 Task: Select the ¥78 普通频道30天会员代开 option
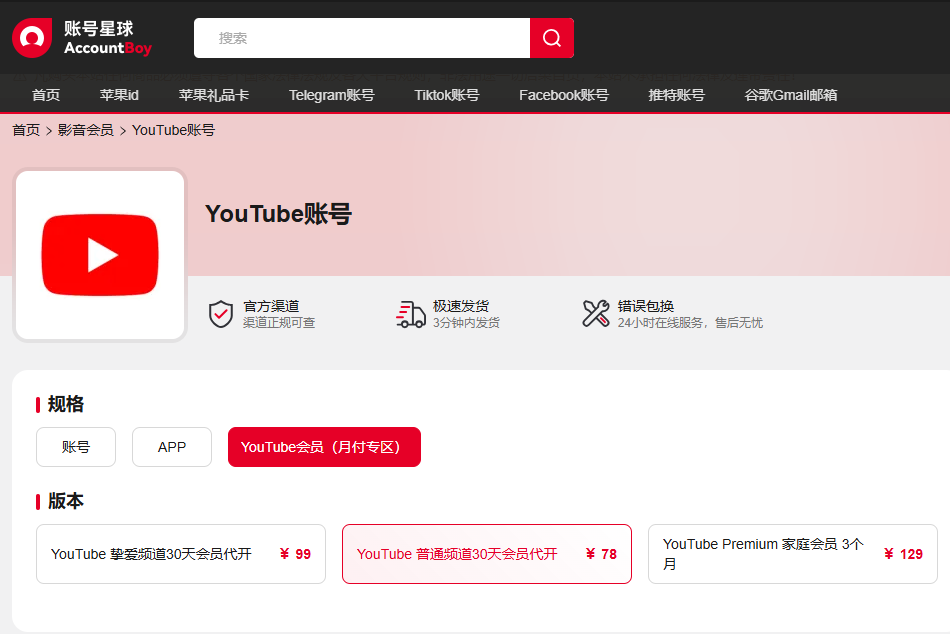pyautogui.click(x=486, y=554)
